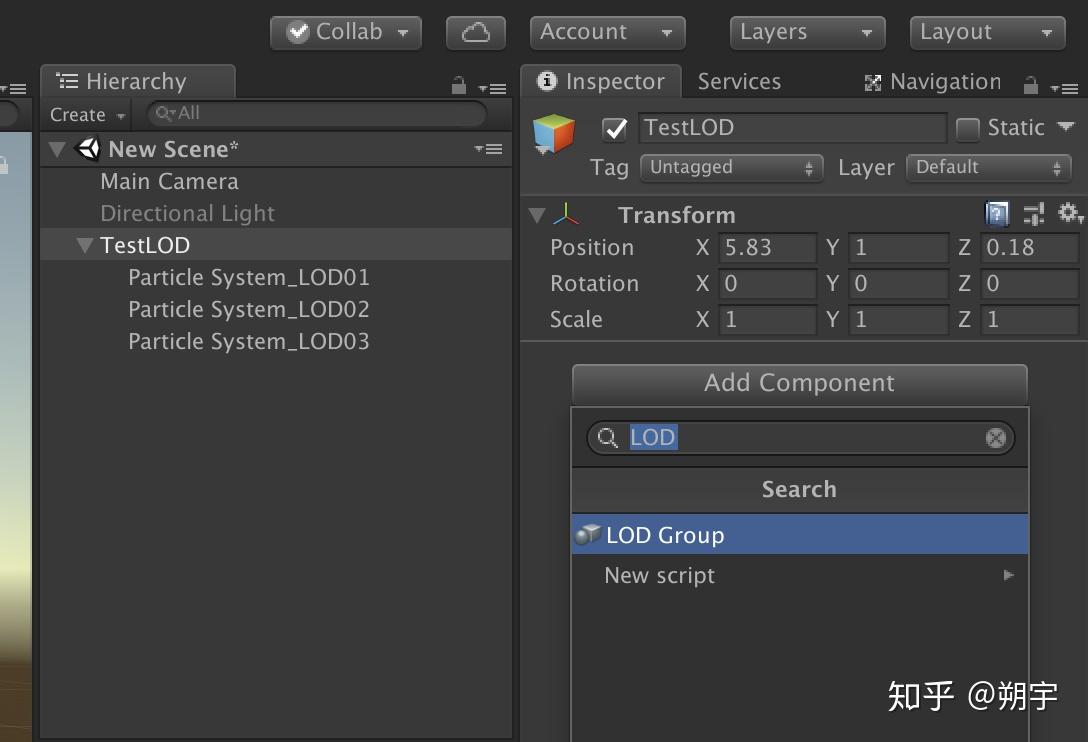The height and width of the screenshot is (742, 1088).
Task: Collapse the New Scene tree
Action: click(58, 149)
